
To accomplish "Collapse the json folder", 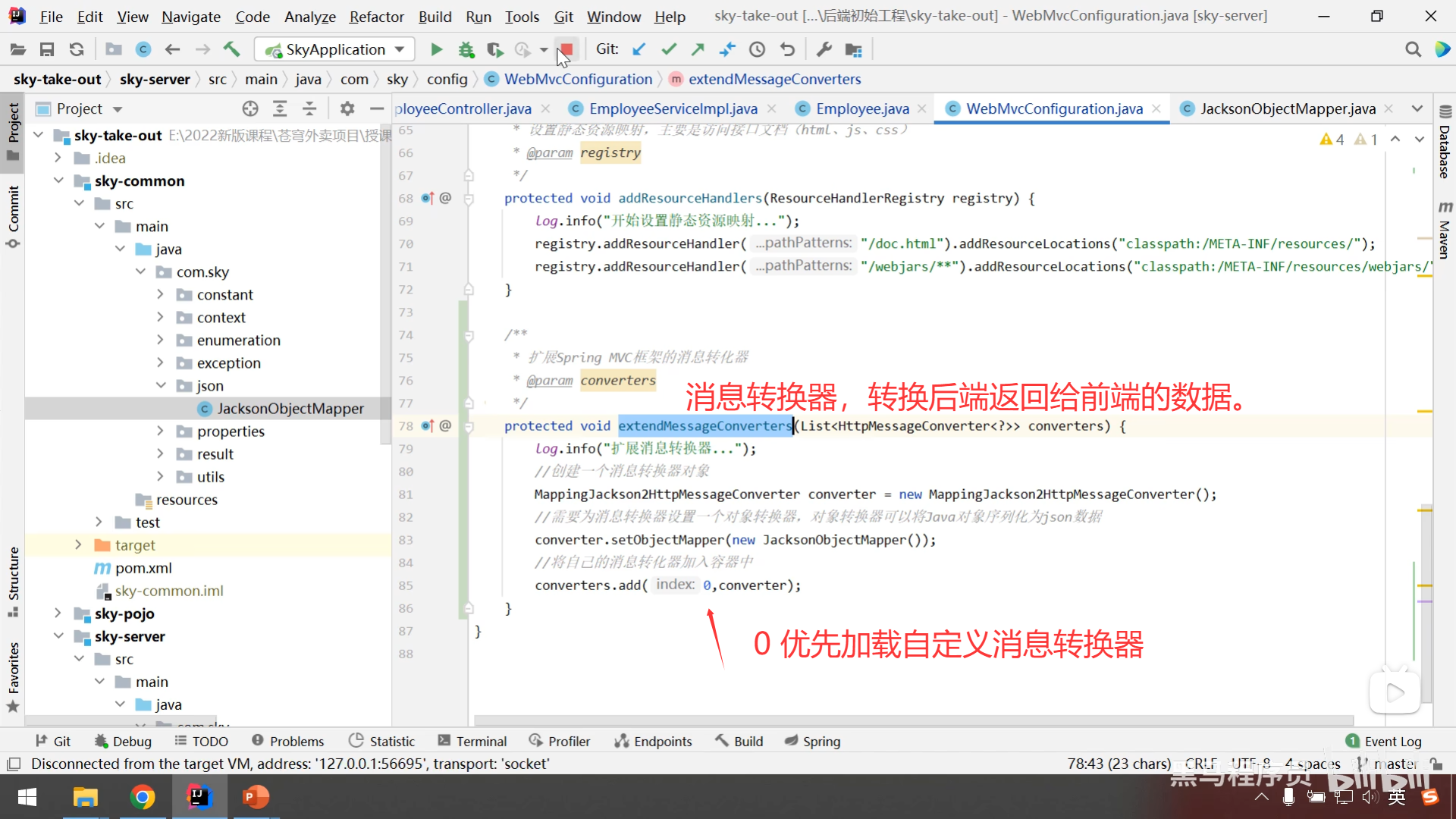I will point(160,386).
